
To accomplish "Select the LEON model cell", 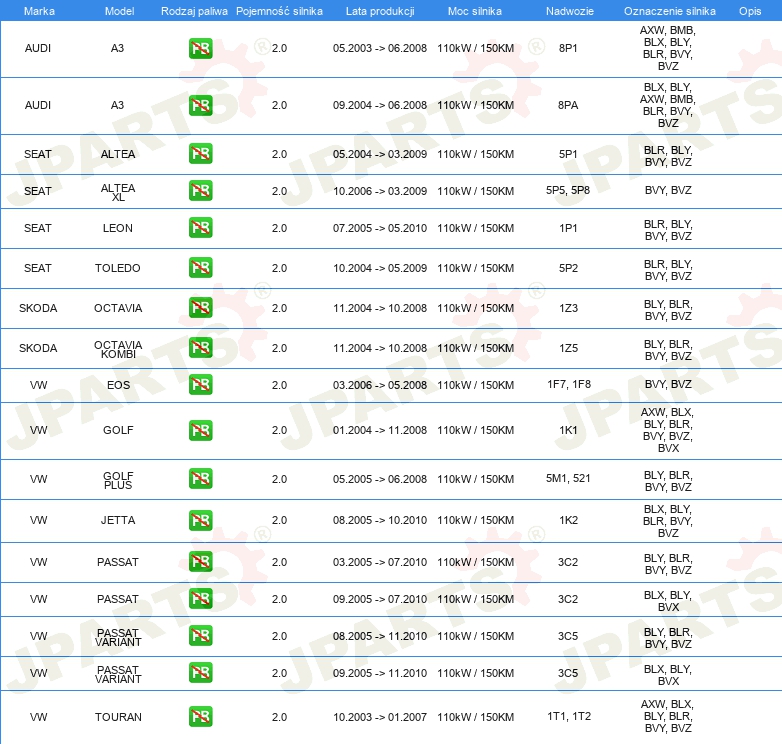I will tap(118, 228).
